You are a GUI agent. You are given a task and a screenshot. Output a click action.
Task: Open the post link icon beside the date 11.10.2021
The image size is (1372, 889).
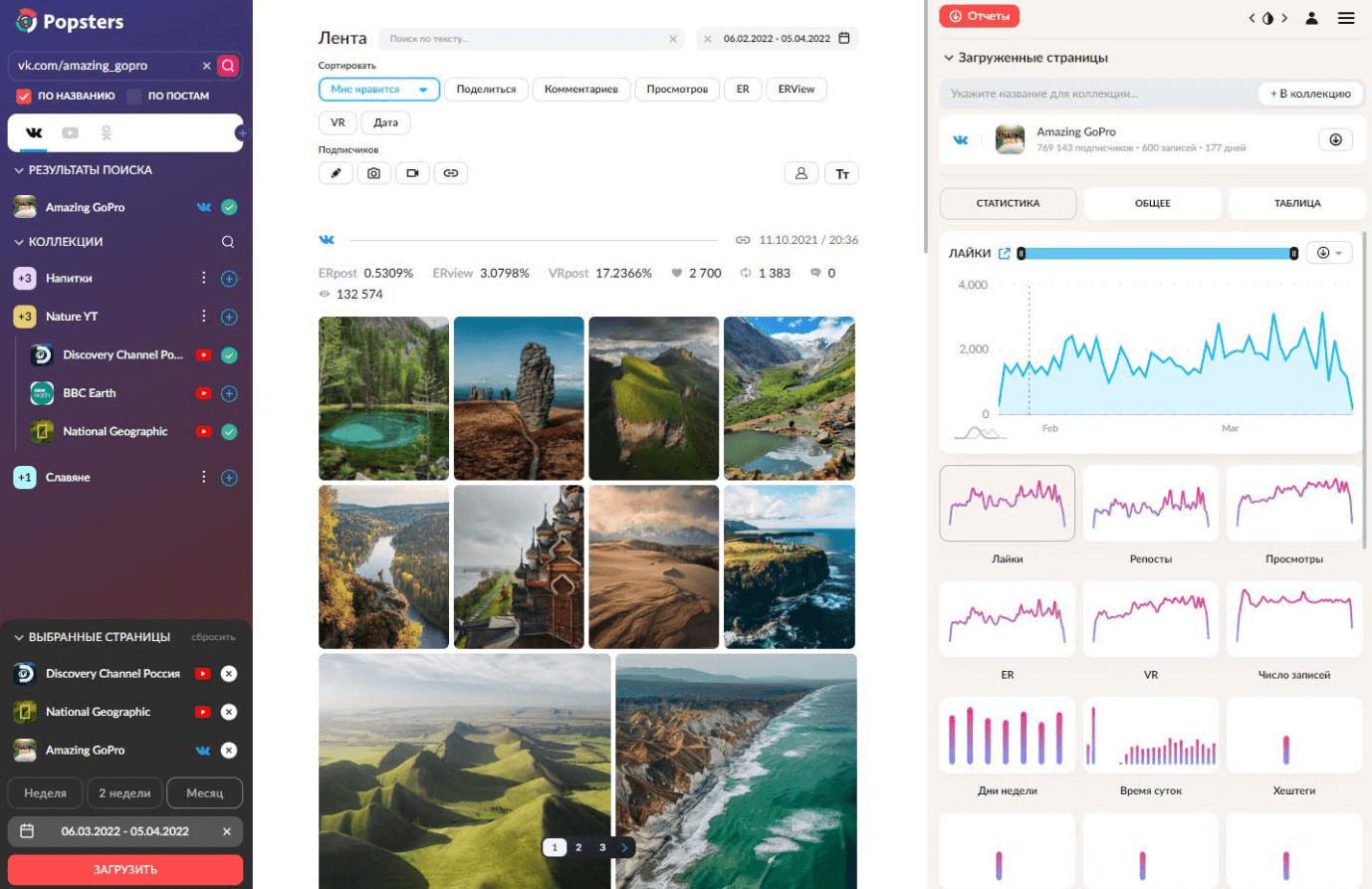pyautogui.click(x=743, y=240)
